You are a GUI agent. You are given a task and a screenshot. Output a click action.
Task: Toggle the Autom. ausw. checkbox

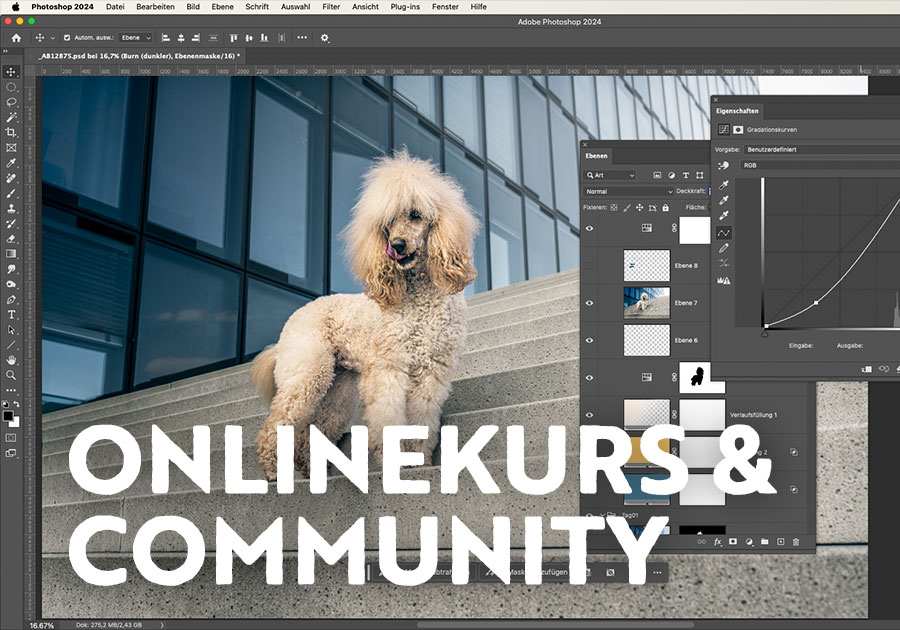66,38
